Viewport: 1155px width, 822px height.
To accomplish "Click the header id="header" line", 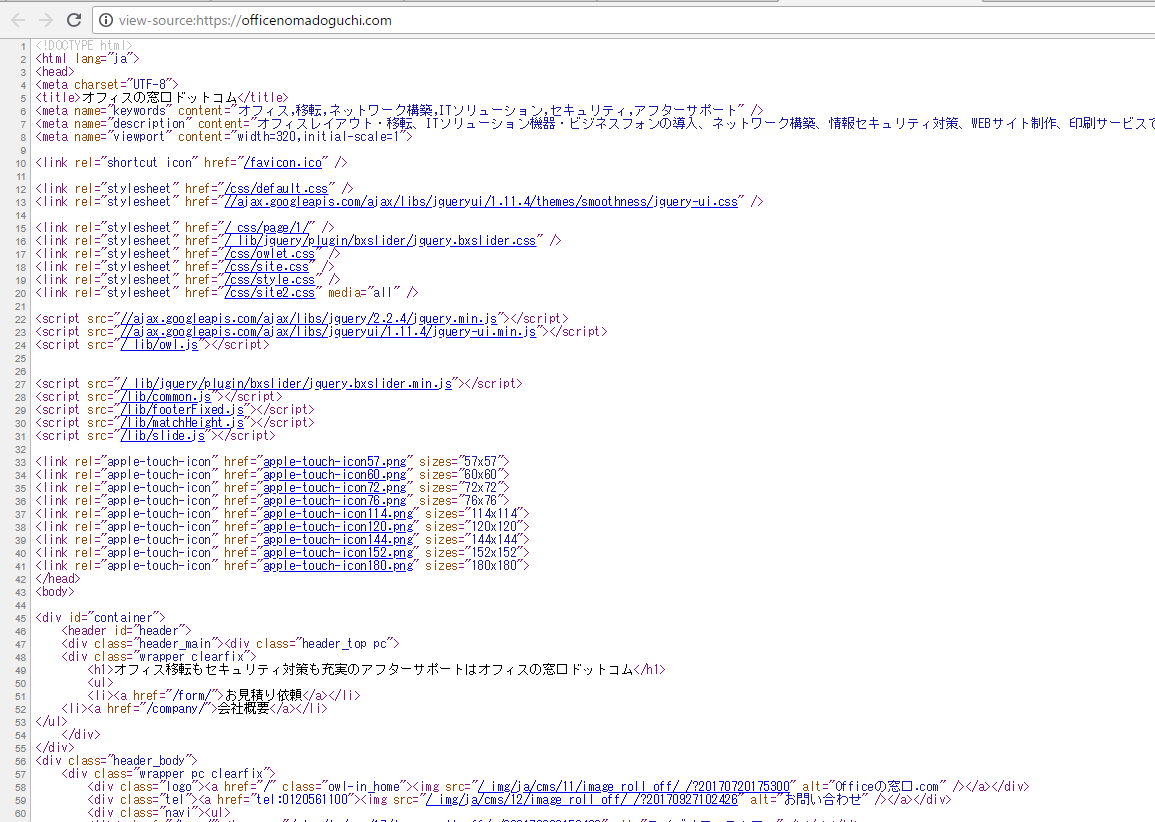I will coord(126,631).
